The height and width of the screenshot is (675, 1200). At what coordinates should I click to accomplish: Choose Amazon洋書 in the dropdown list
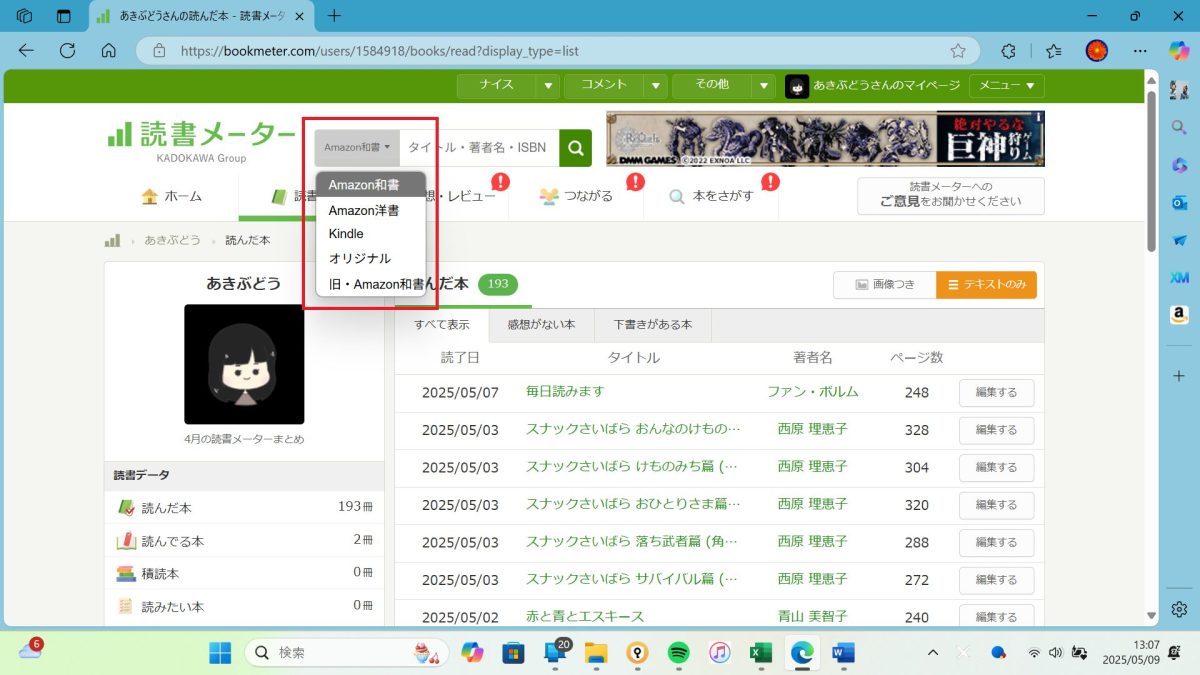(364, 210)
